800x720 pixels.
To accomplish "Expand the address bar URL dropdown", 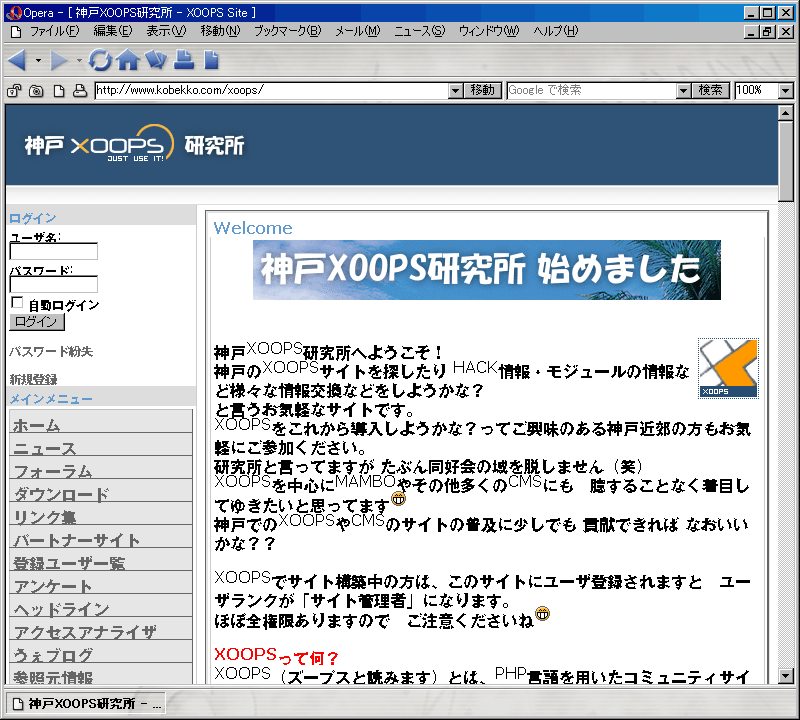I will point(456,91).
